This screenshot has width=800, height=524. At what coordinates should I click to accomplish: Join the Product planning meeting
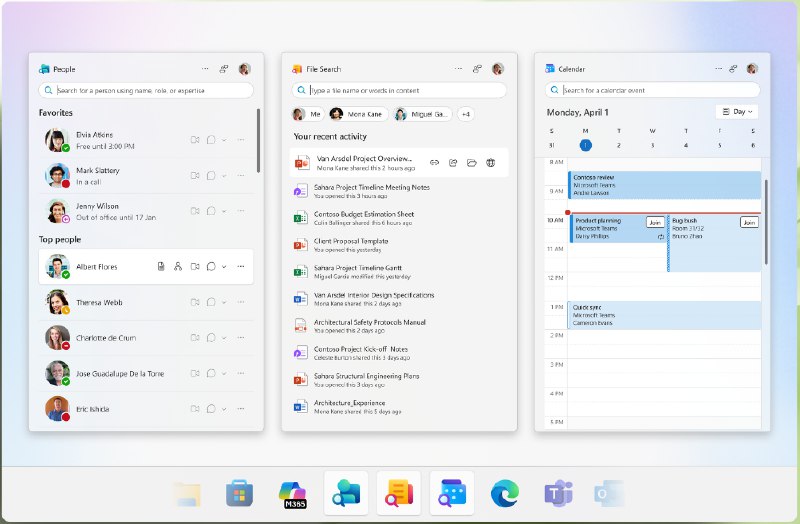(x=655, y=222)
